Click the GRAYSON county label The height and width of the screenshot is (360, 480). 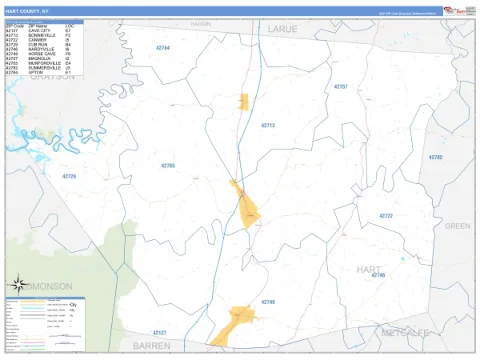tap(53, 77)
